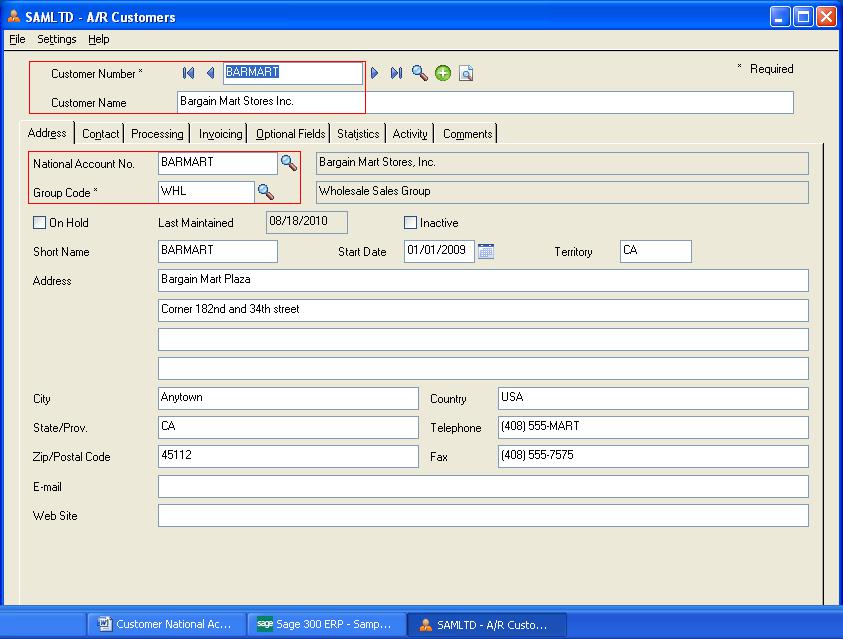The height and width of the screenshot is (639, 843).
Task: Click the Start Date field
Action: click(x=439, y=251)
